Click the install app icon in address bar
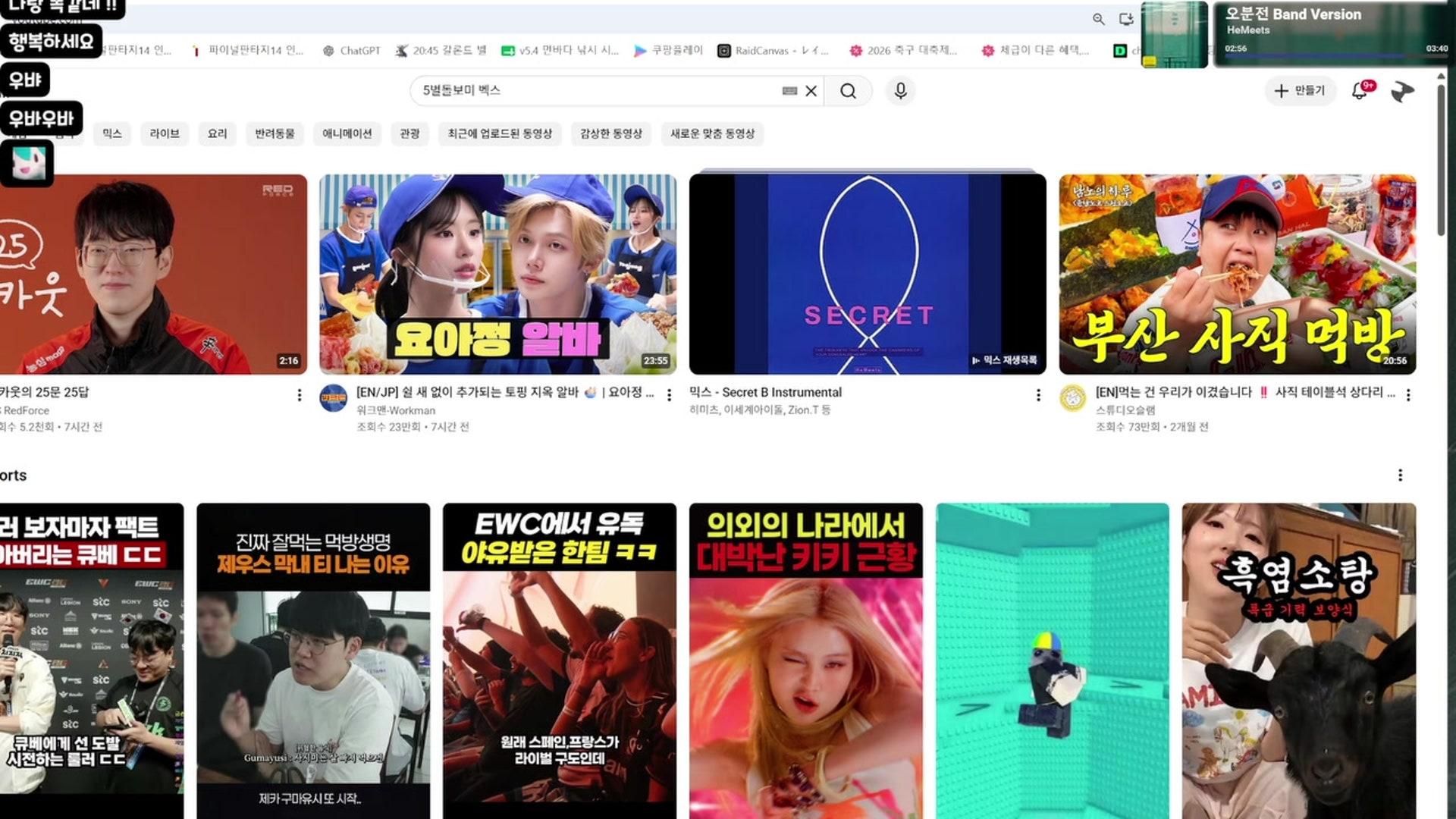 (x=1126, y=19)
